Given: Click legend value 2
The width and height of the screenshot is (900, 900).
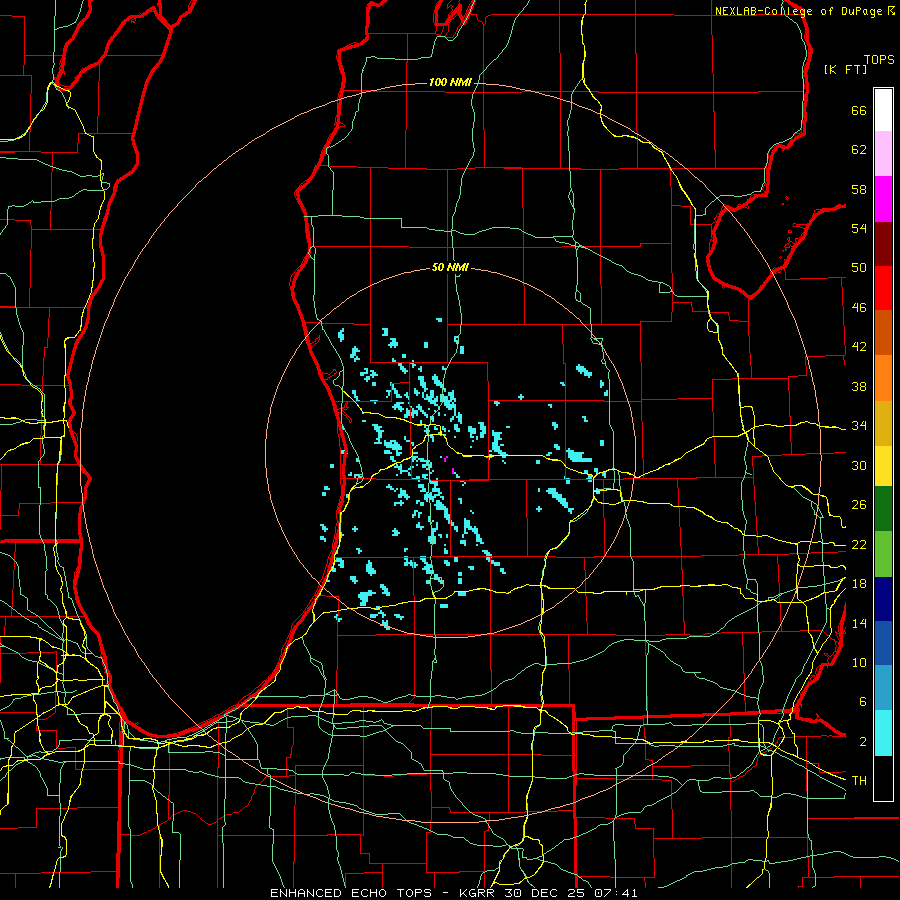Looking at the screenshot, I should [x=863, y=741].
